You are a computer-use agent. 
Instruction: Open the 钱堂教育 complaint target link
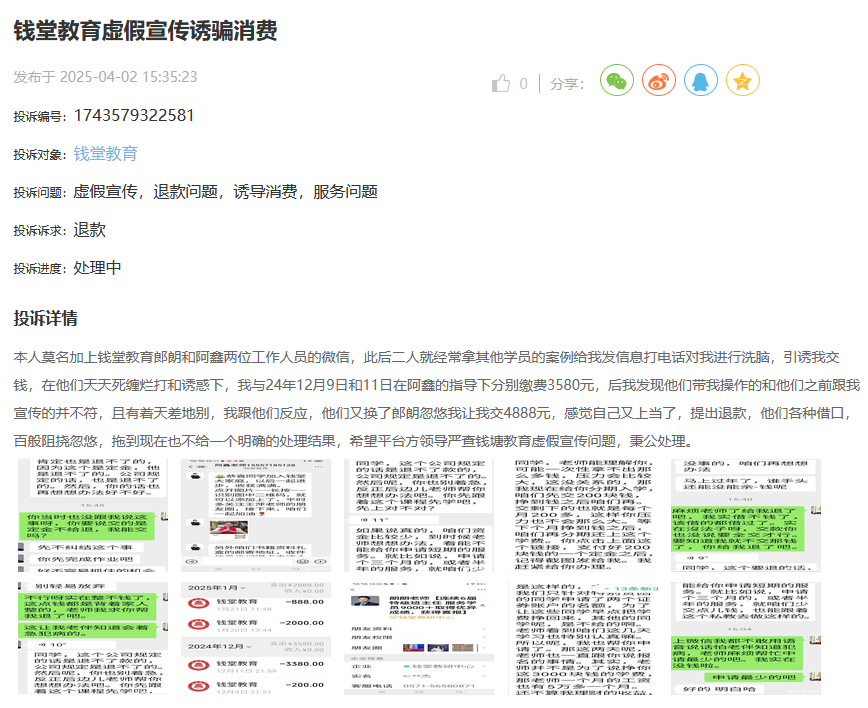coord(105,153)
